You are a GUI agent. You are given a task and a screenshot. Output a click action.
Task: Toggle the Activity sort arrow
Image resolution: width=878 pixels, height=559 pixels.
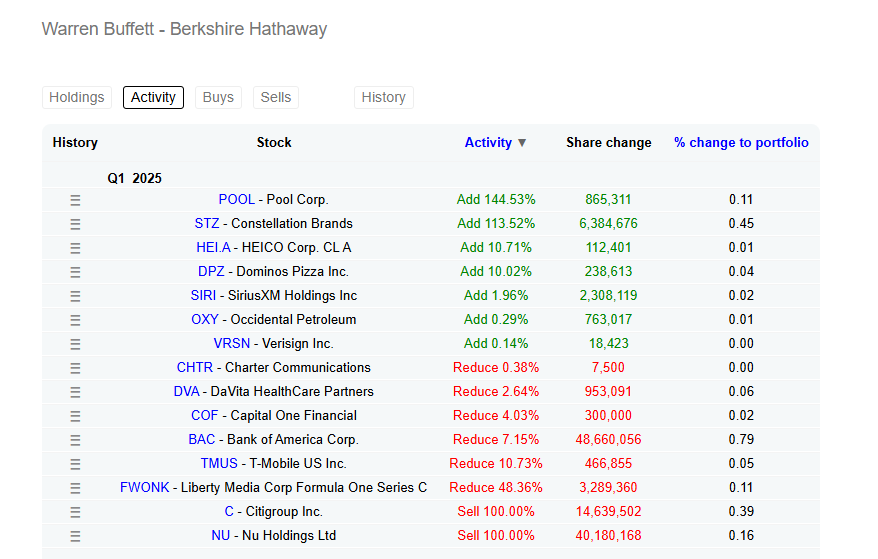coord(522,143)
